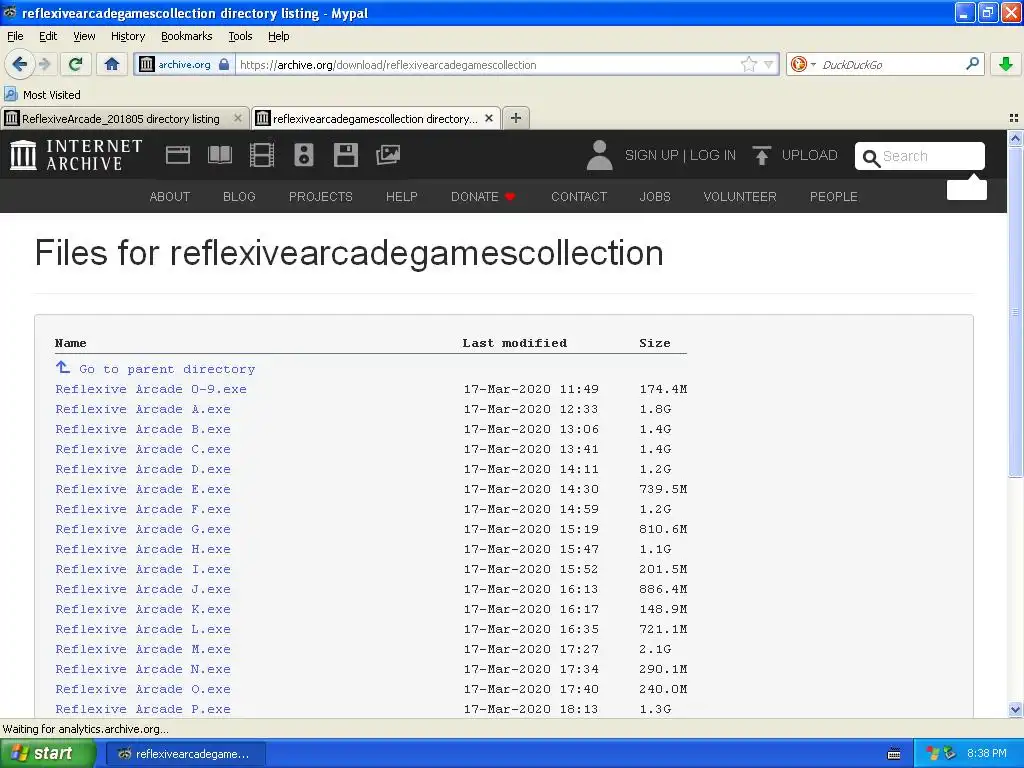Download Reflexive Arcade I.exe
Screen dimensions: 1024x768
[x=143, y=569]
